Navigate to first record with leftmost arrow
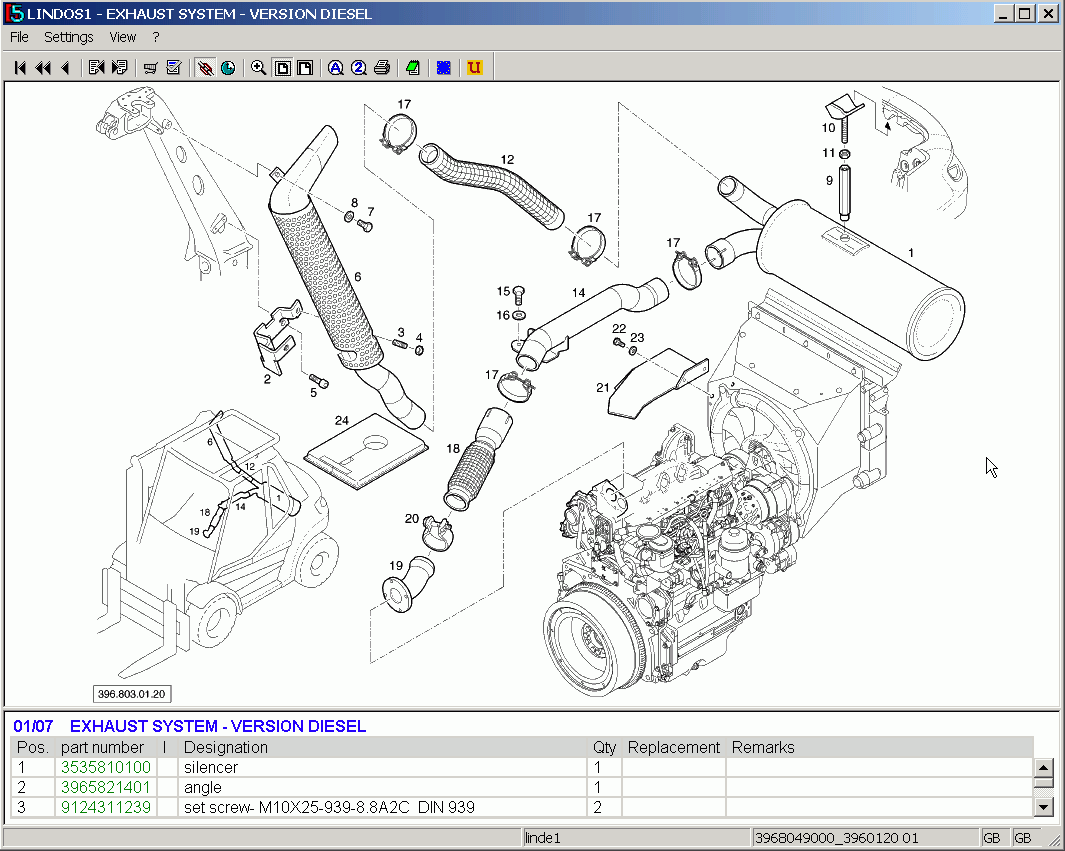 click(x=19, y=68)
